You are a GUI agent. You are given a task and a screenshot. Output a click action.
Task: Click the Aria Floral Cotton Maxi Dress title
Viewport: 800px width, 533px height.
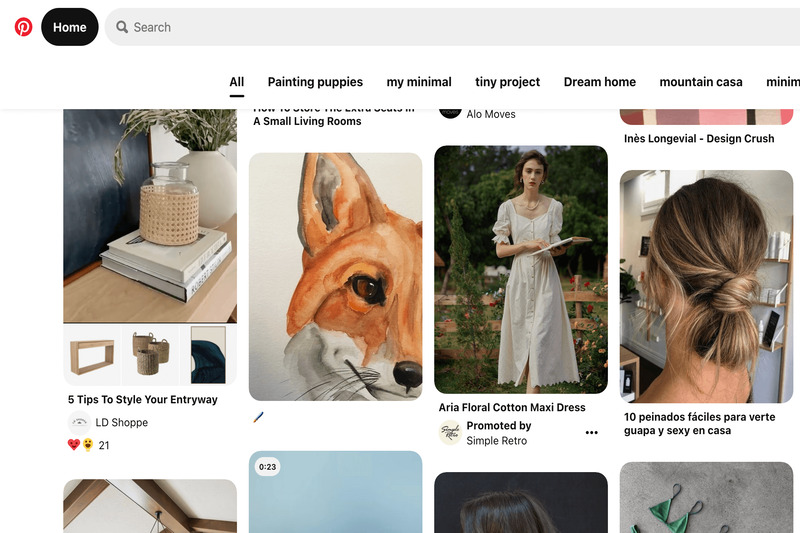click(x=512, y=408)
